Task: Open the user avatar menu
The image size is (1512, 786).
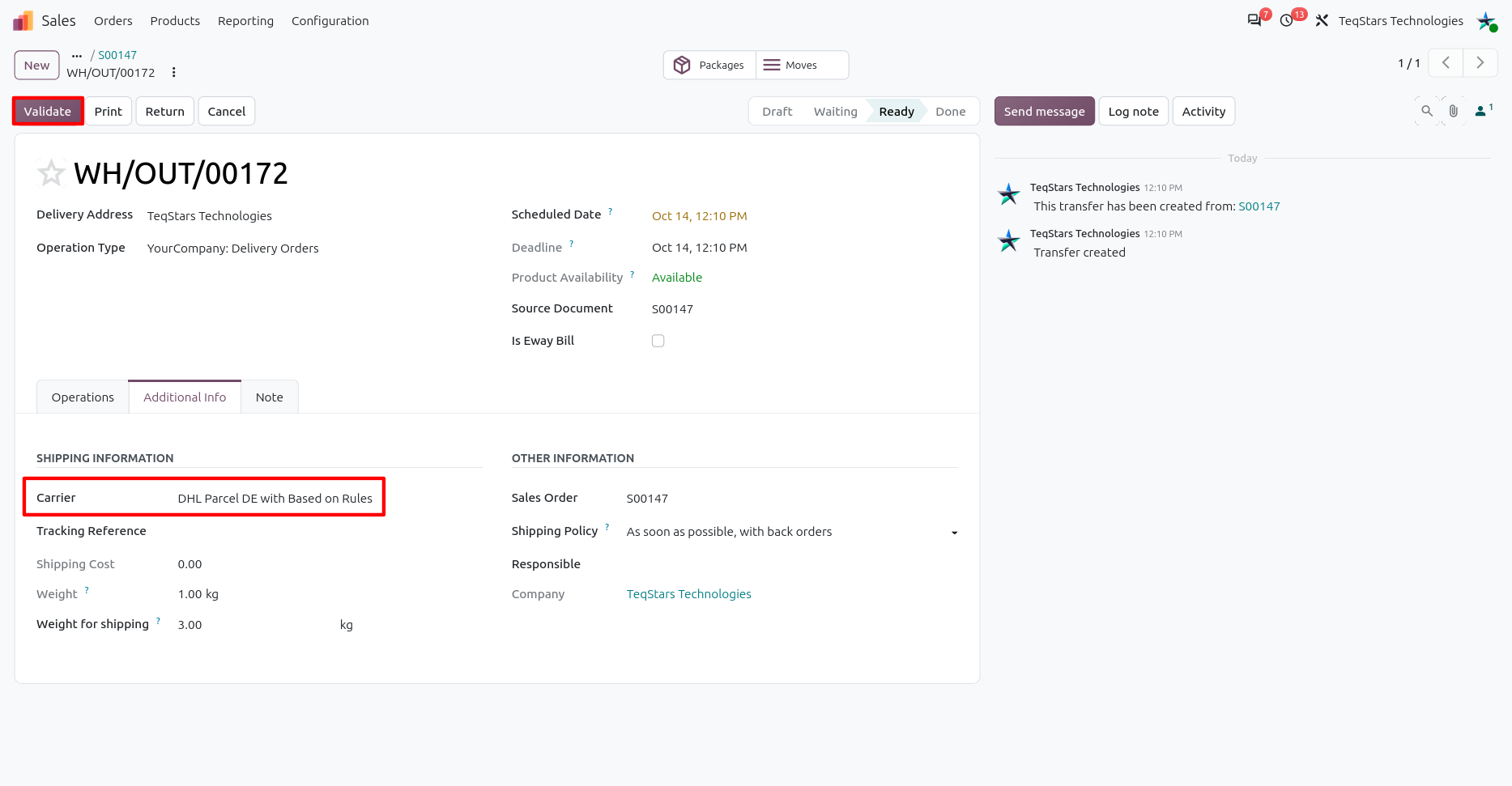Action: point(1486,20)
